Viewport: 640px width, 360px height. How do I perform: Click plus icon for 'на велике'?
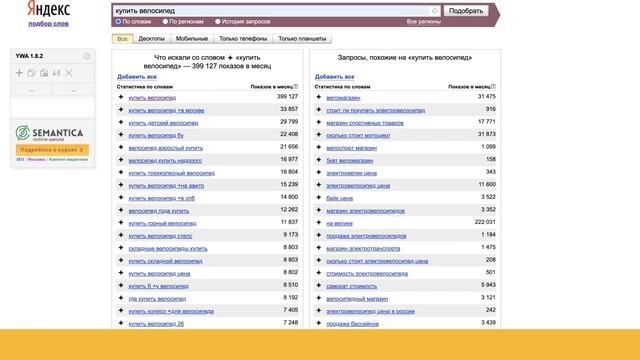[319, 223]
